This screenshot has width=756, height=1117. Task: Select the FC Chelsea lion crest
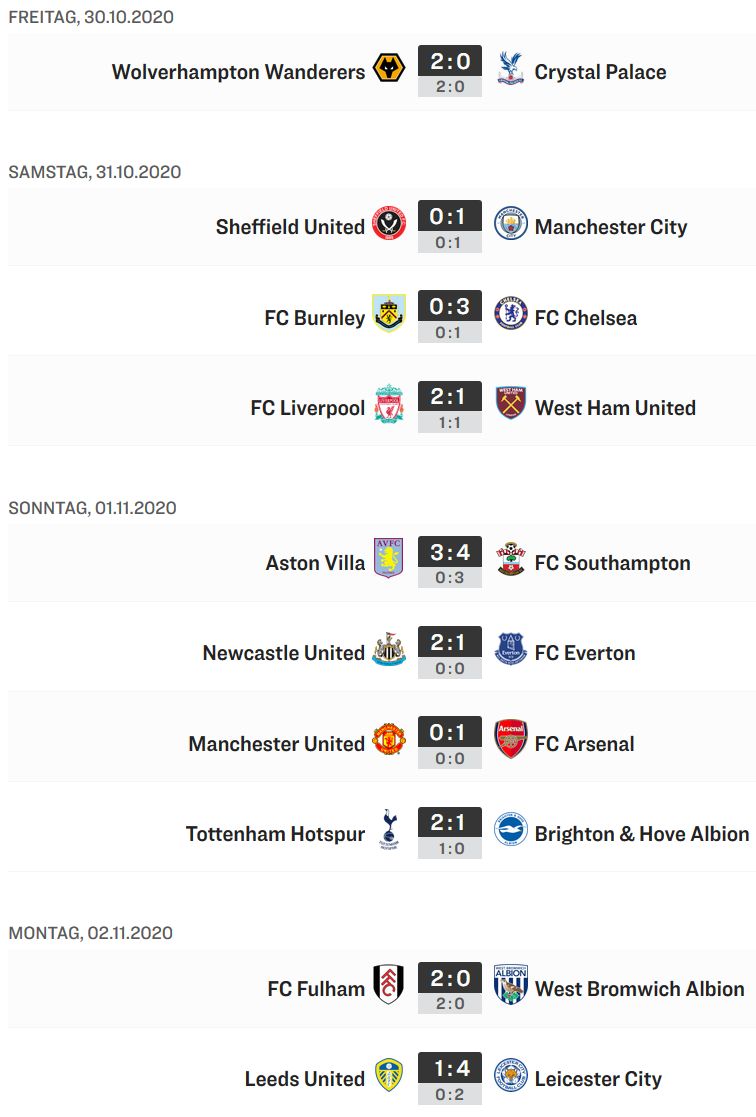tap(510, 315)
